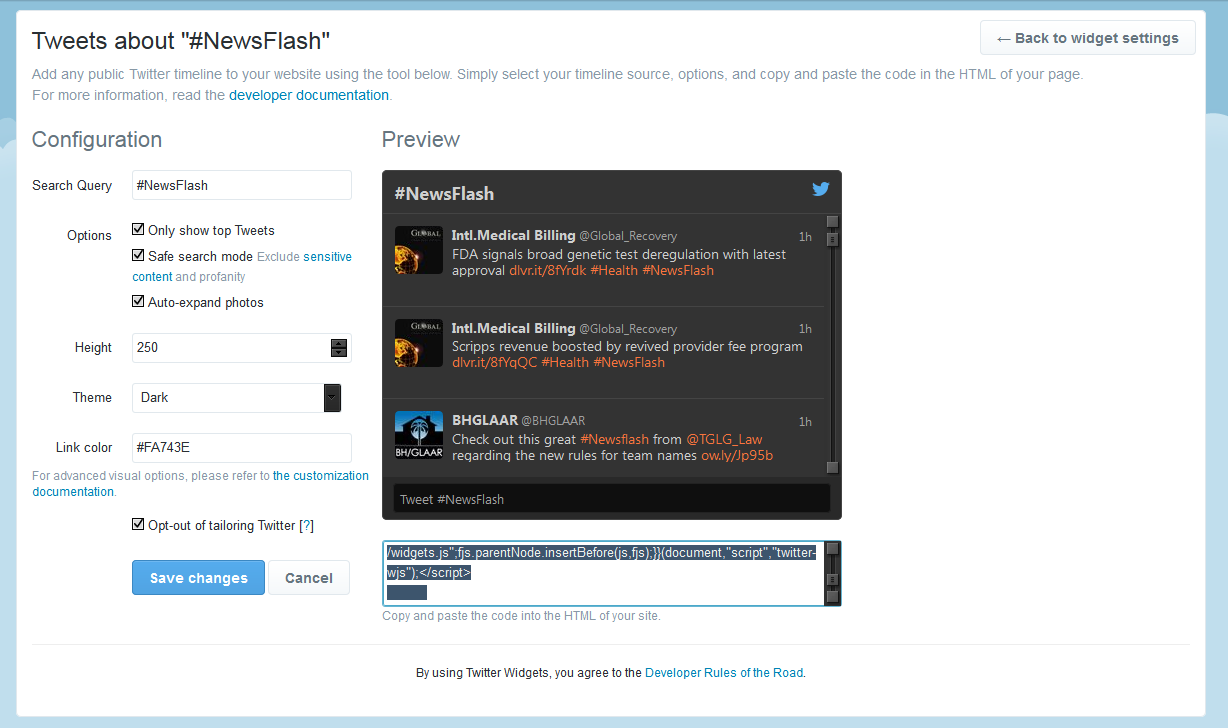Click the embed code scrollbar up arrow
Screen dimensions: 1228x728
coord(832,549)
